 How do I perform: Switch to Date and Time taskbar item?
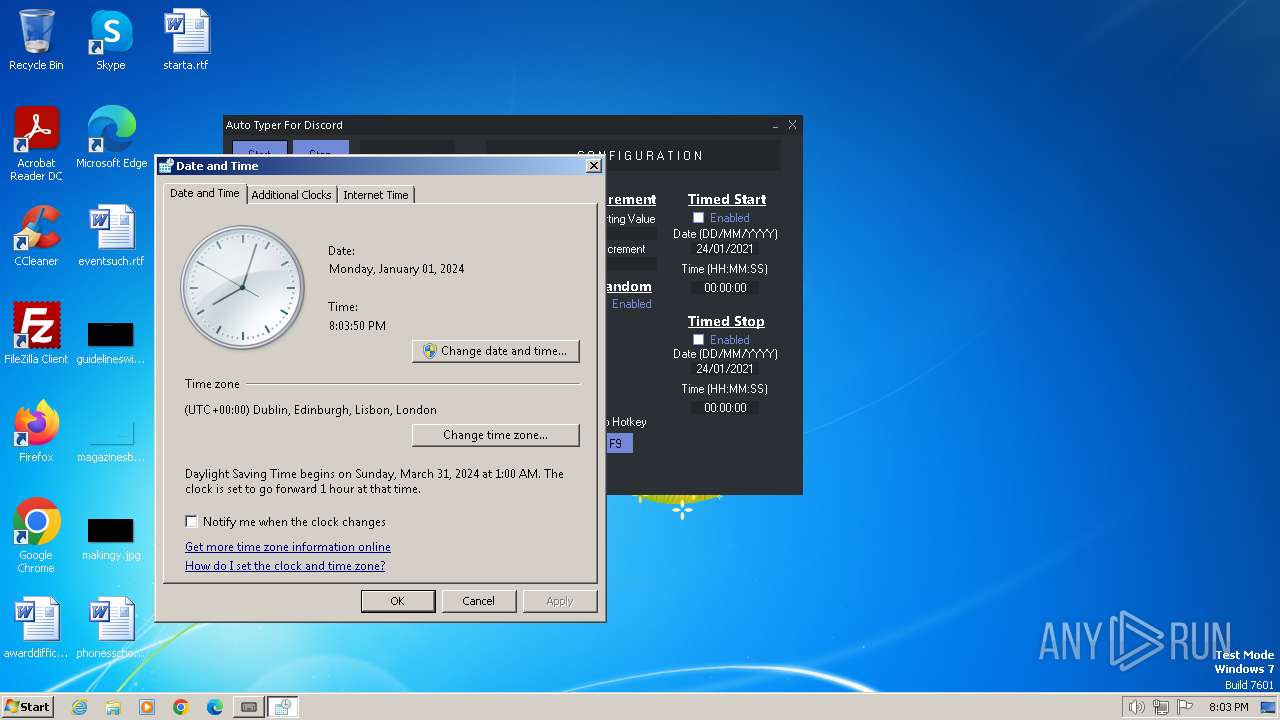(283, 707)
